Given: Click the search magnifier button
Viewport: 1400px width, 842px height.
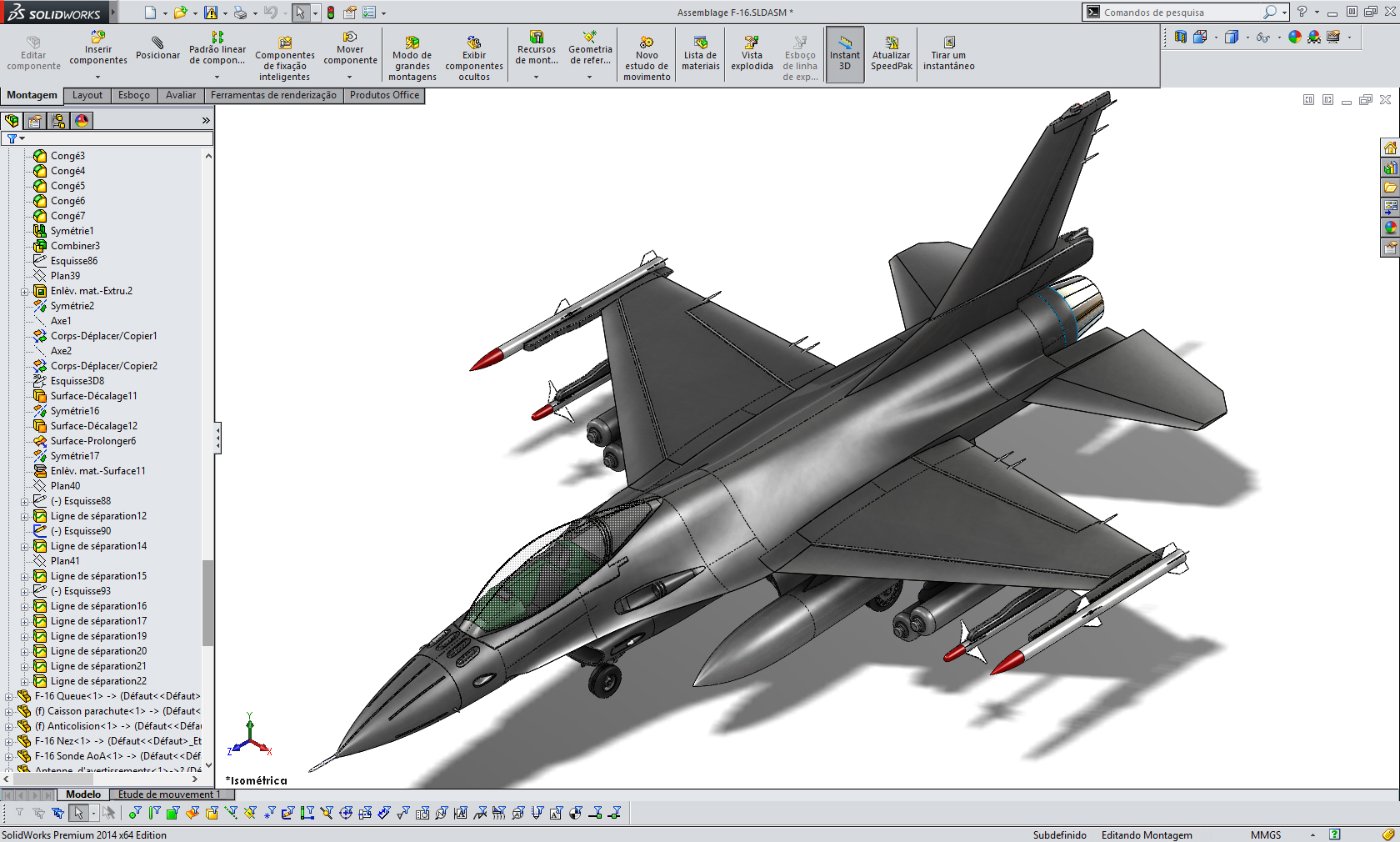Looking at the screenshot, I should [1269, 12].
